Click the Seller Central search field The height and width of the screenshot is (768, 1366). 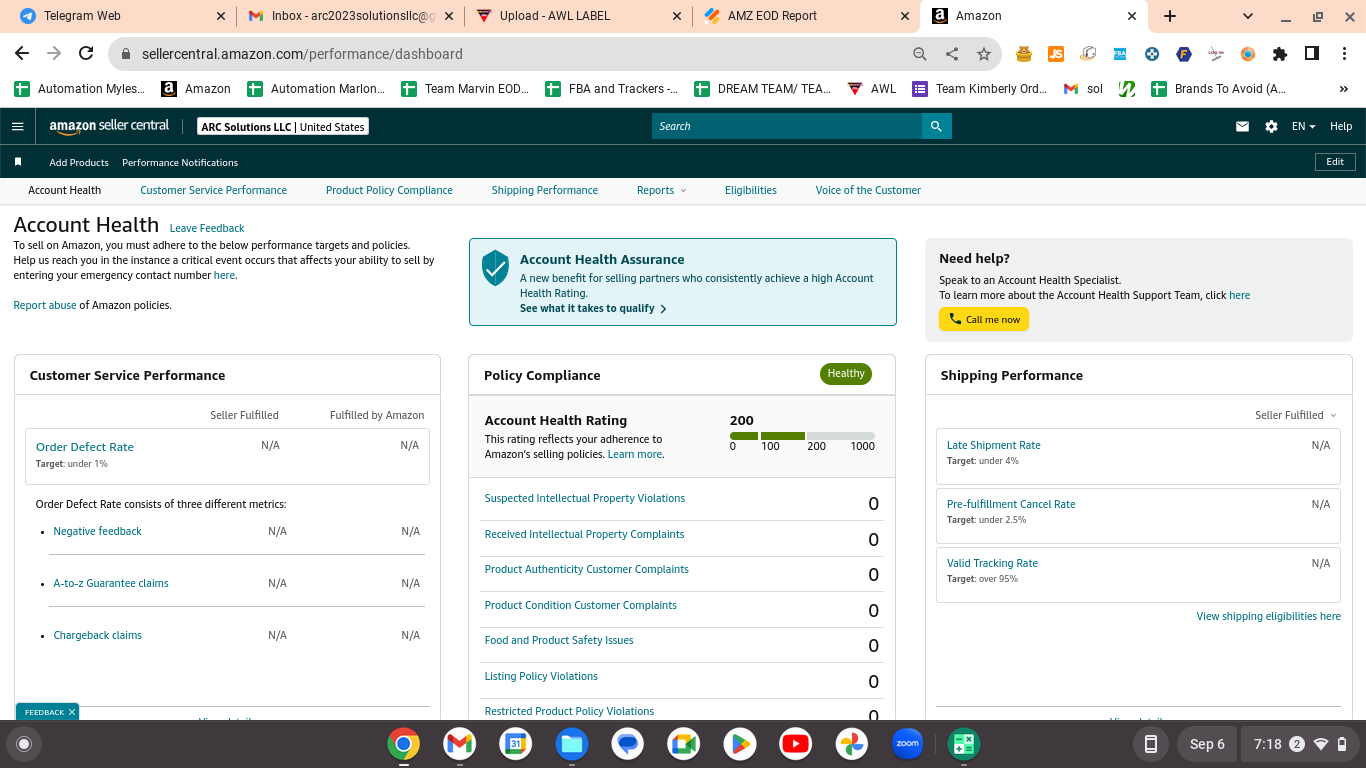pyautogui.click(x=787, y=126)
